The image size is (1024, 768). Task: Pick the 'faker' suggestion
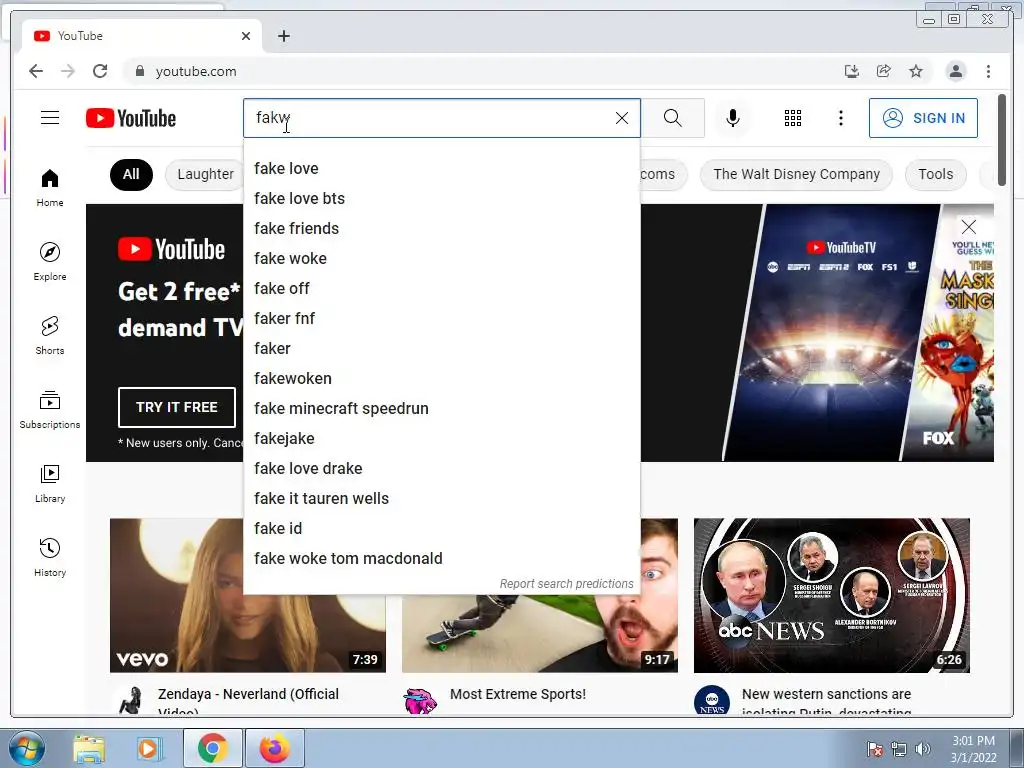[441, 349]
